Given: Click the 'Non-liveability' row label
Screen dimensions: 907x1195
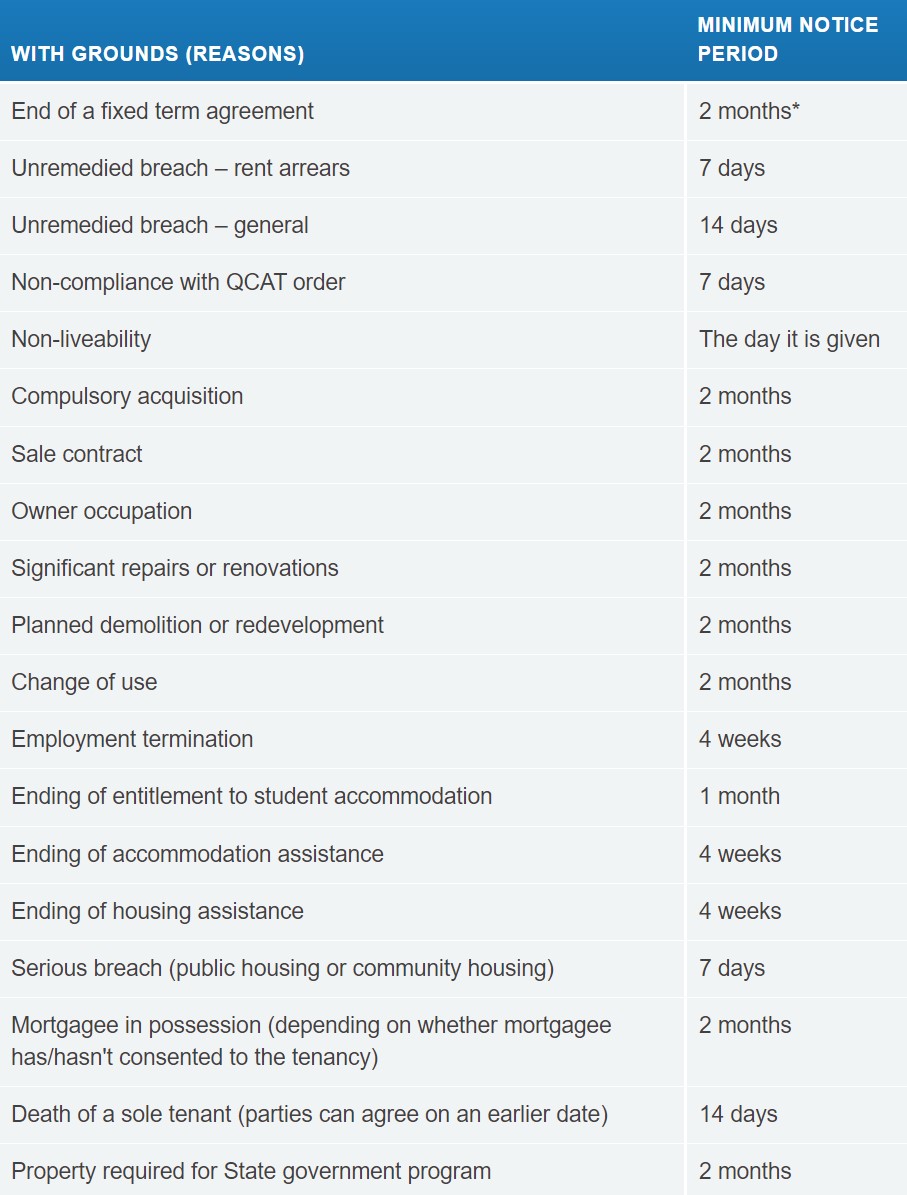Looking at the screenshot, I should click(82, 339).
